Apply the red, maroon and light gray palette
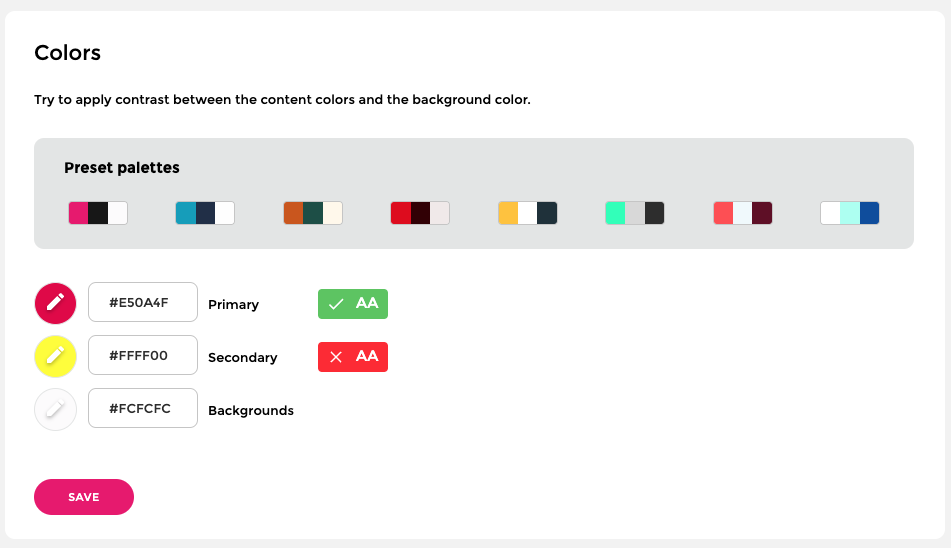Viewport: 951px width, 548px height. coord(420,213)
